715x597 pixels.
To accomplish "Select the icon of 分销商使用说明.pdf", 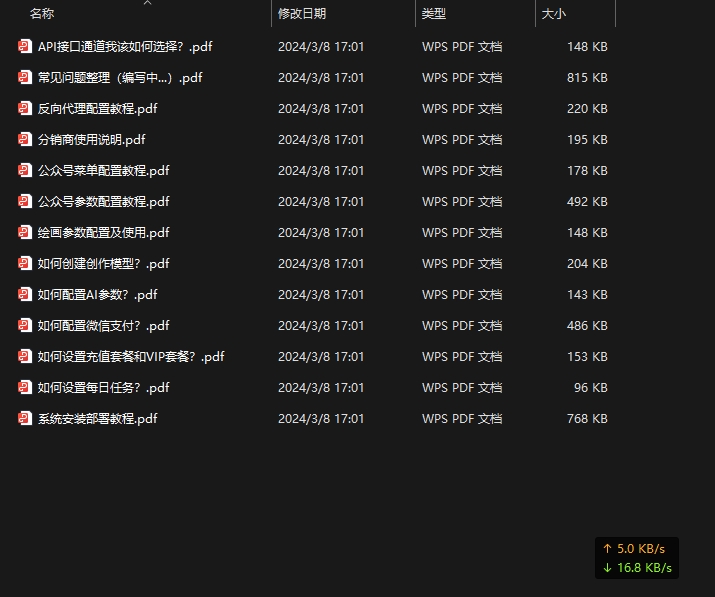I will (x=25, y=139).
